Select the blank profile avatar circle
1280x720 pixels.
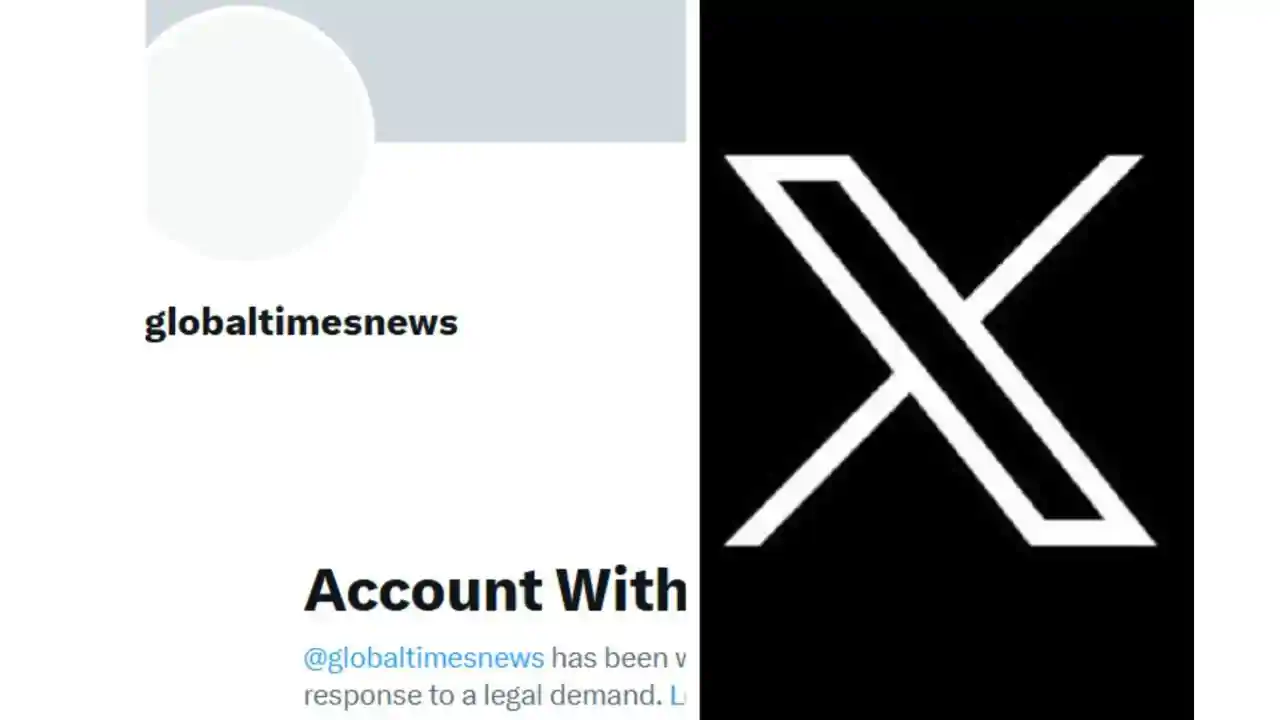(260, 133)
